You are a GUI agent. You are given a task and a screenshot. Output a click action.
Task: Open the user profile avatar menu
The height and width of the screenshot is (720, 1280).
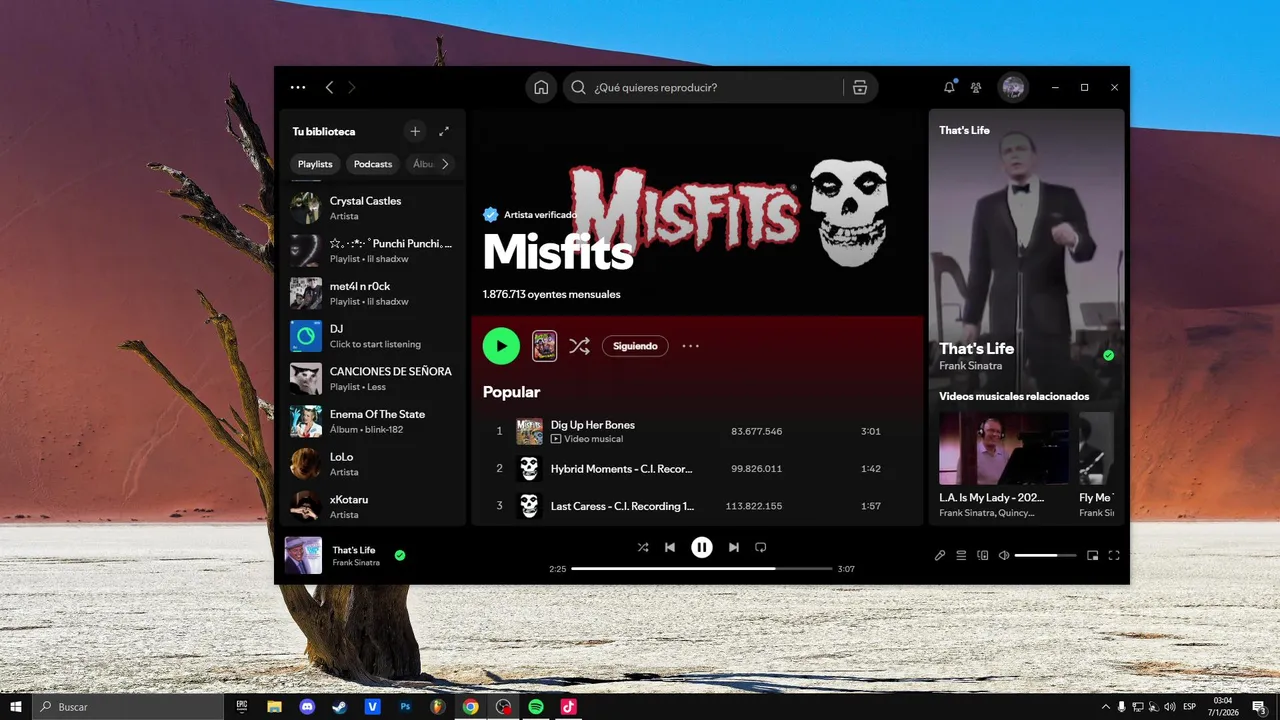(1014, 87)
